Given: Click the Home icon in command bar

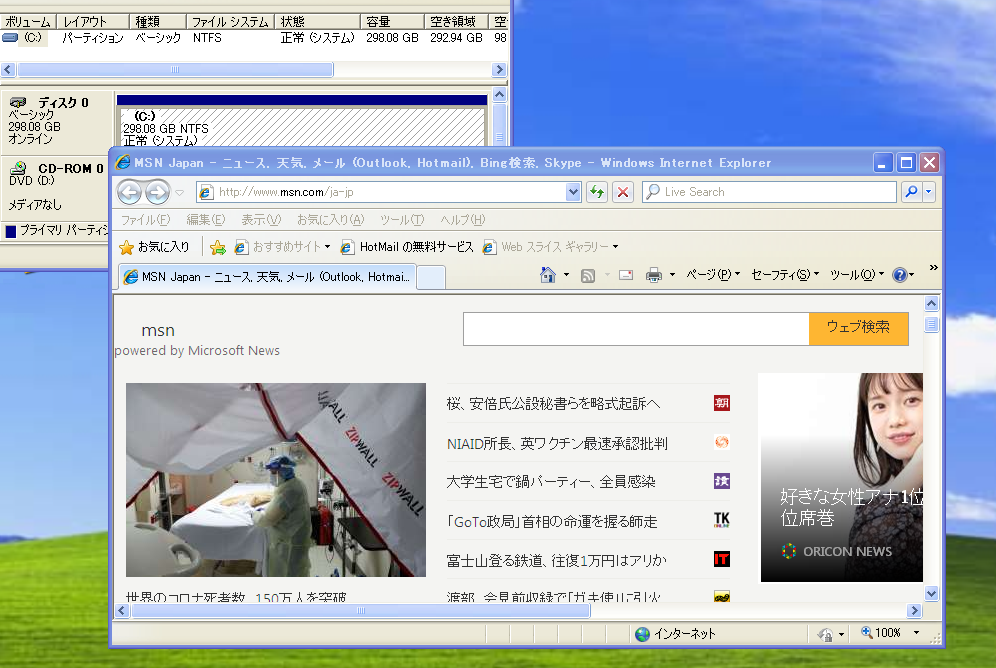Looking at the screenshot, I should pyautogui.click(x=548, y=275).
